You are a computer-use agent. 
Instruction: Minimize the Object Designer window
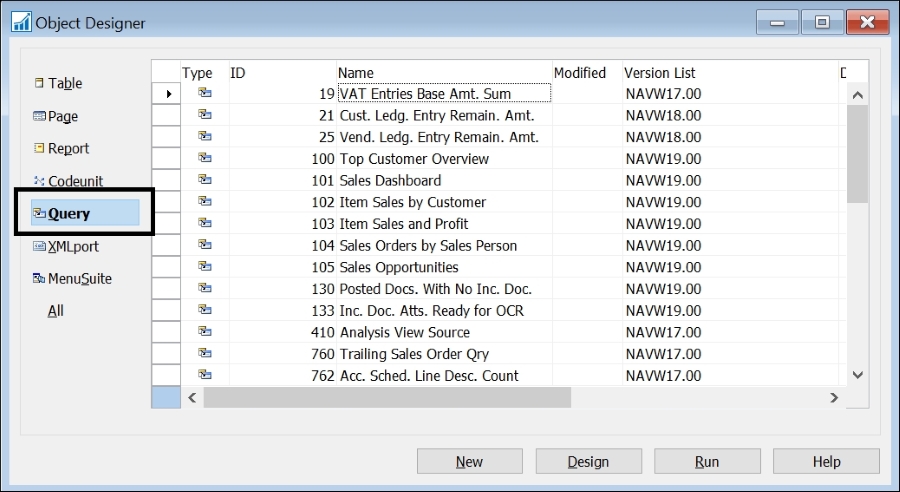click(x=777, y=22)
